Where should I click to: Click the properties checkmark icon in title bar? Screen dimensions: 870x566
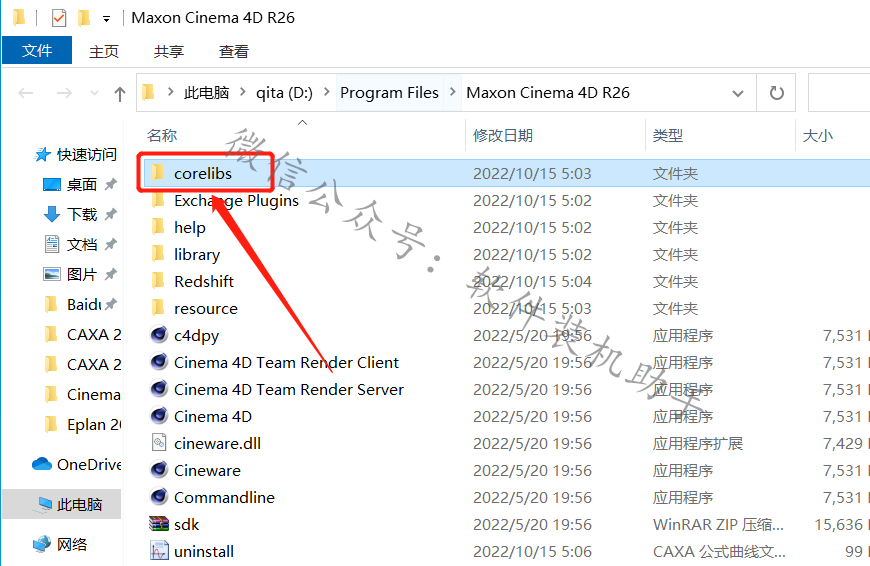point(59,18)
